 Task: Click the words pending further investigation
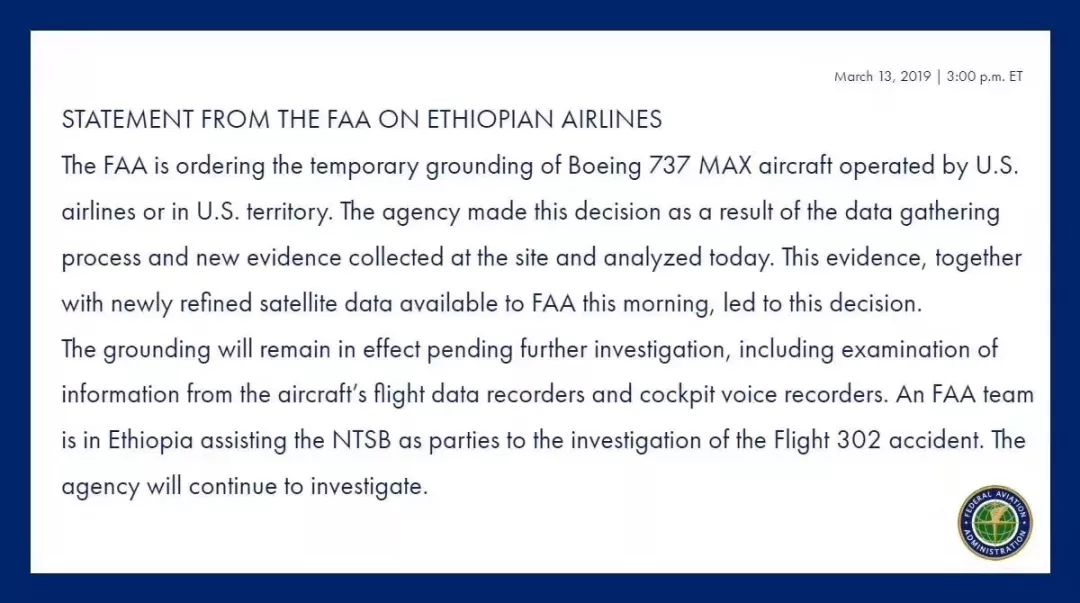(577, 349)
